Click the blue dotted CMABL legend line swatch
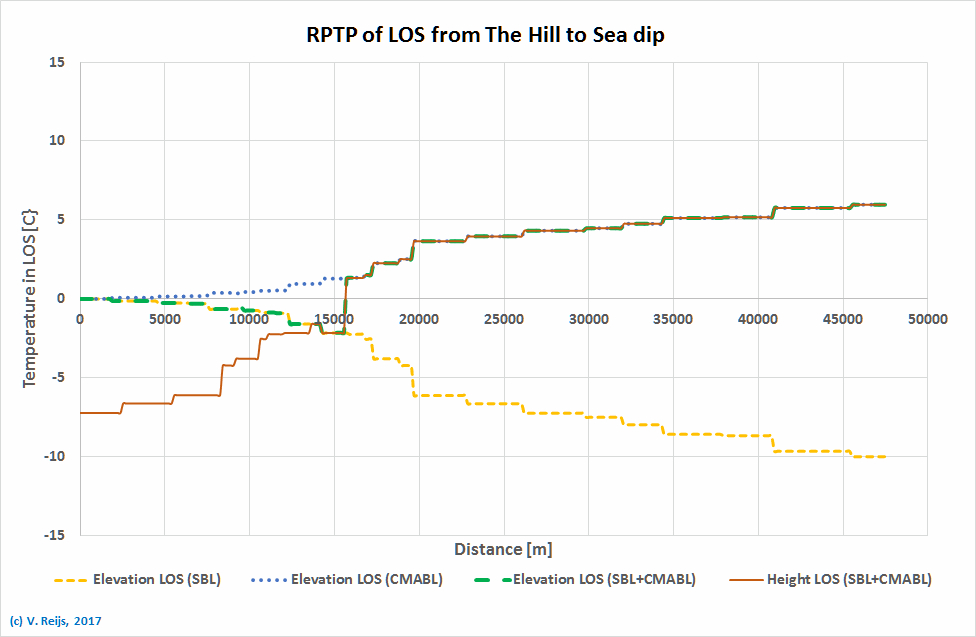This screenshot has width=976, height=637. click(x=263, y=579)
